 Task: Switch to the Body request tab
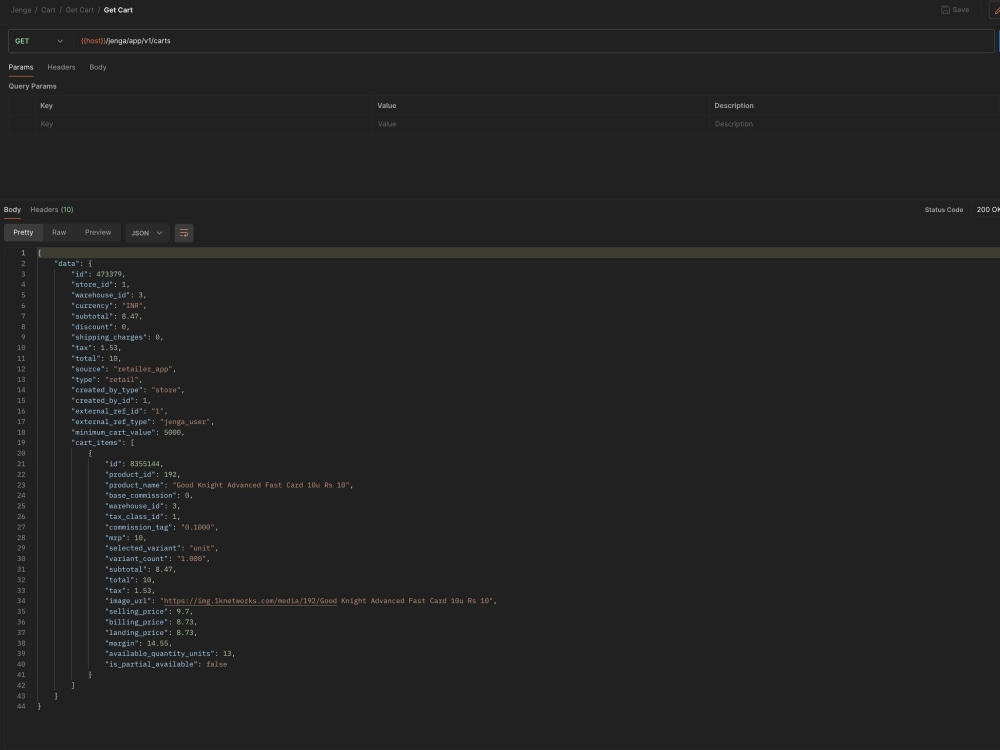click(x=97, y=67)
